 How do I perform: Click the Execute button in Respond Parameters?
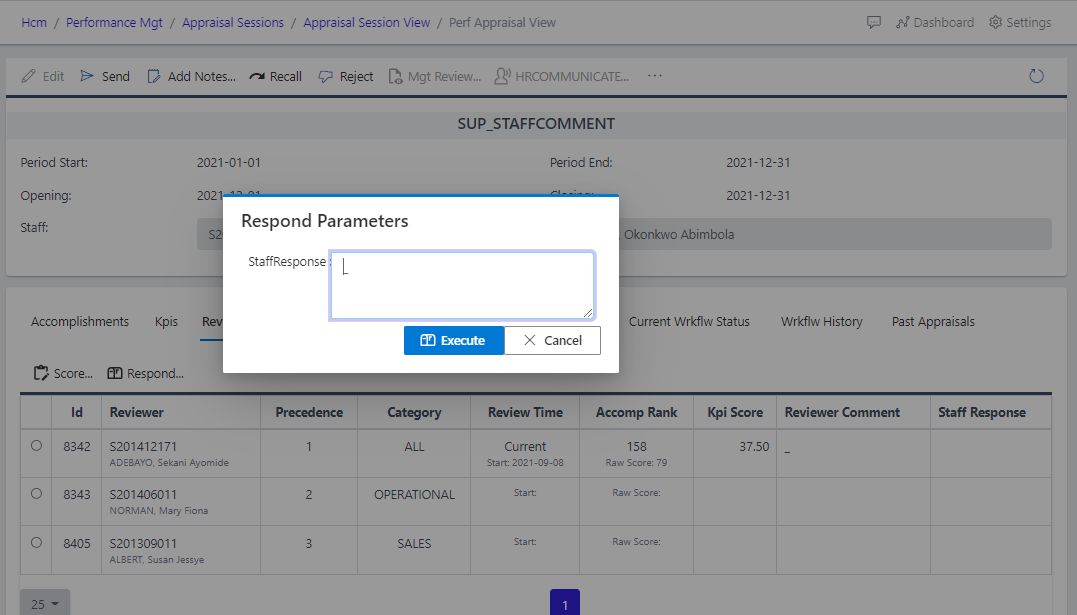pyautogui.click(x=453, y=340)
